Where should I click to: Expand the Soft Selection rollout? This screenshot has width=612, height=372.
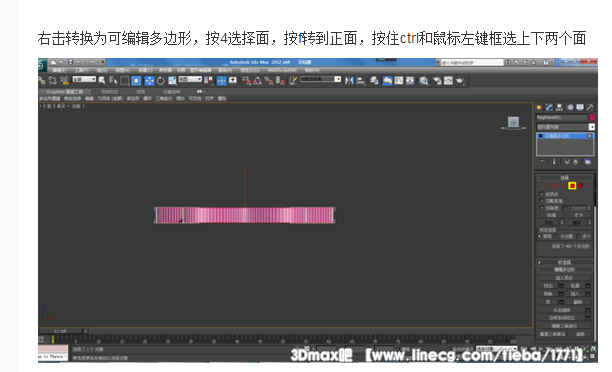click(564, 262)
